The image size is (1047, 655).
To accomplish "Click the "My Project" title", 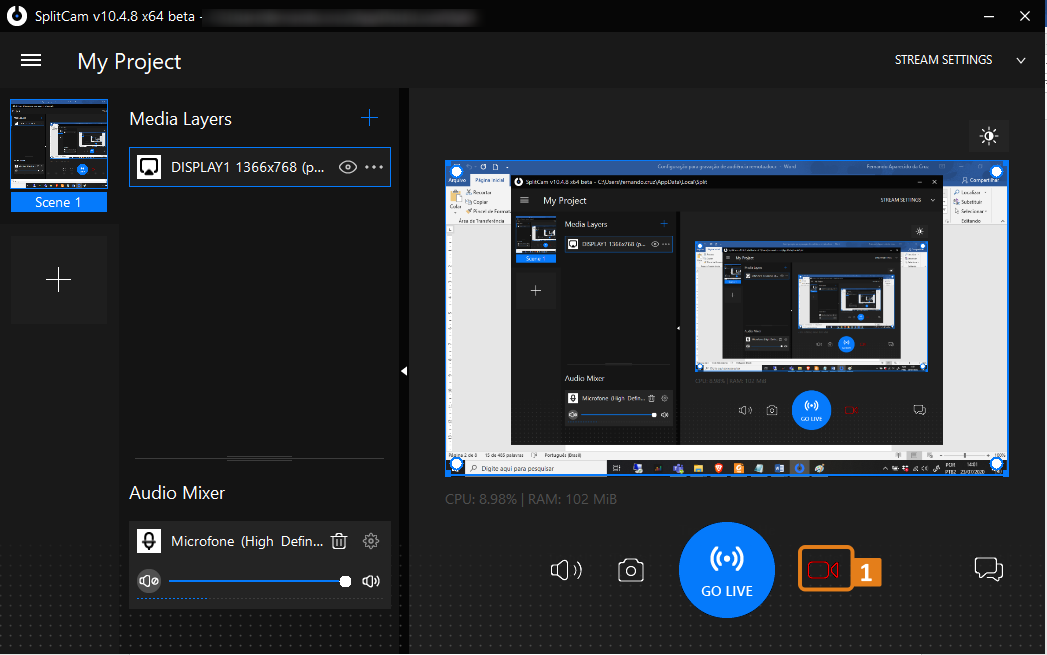I will [x=130, y=61].
